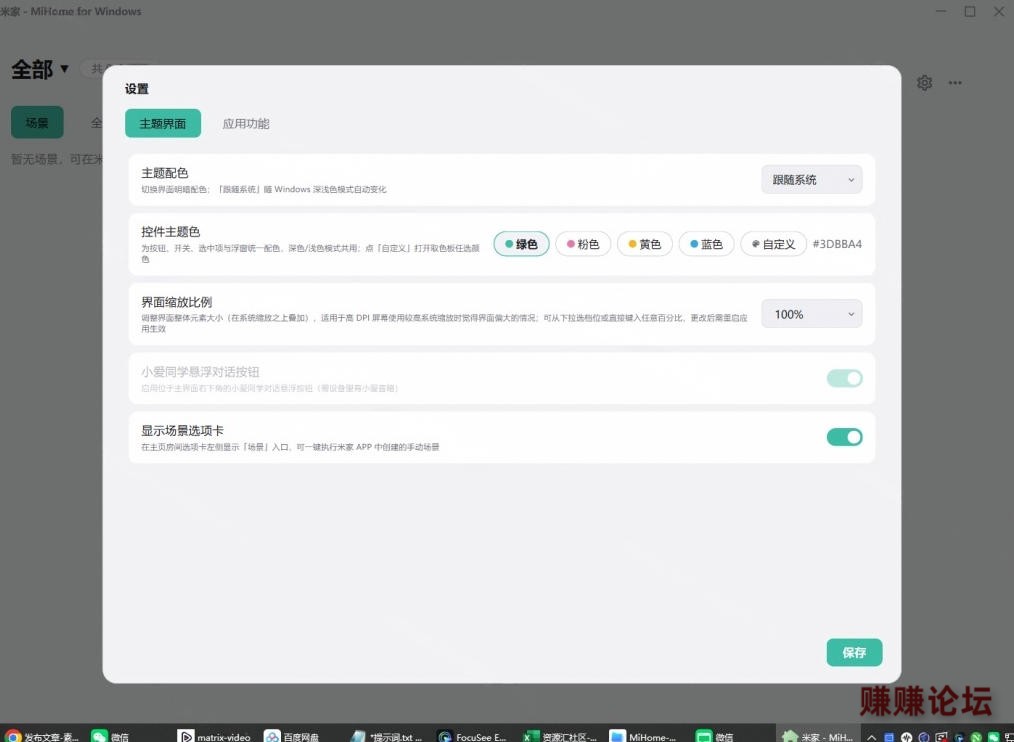1014x742 pixels.
Task: Pick the 粉色 theme color chip
Action: [583, 244]
